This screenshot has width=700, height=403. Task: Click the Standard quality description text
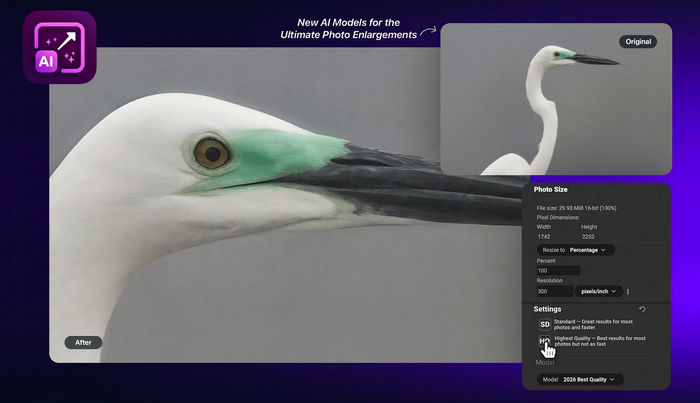point(593,324)
